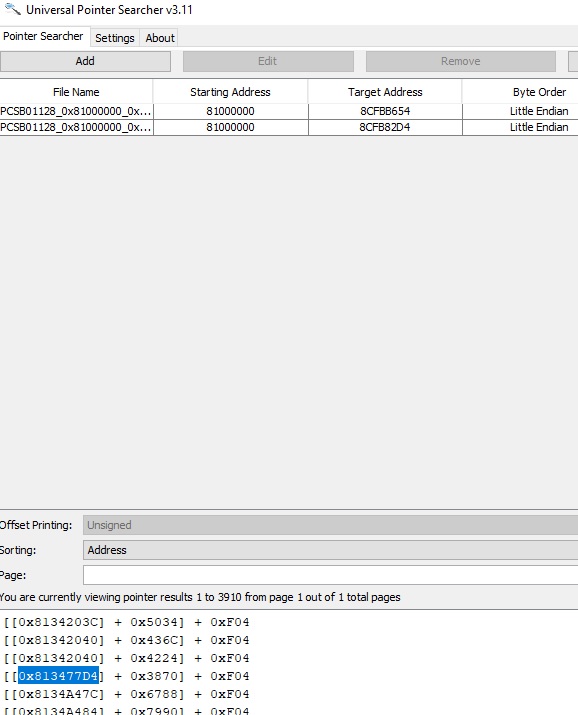Click the Byte Order column header

tap(539, 92)
